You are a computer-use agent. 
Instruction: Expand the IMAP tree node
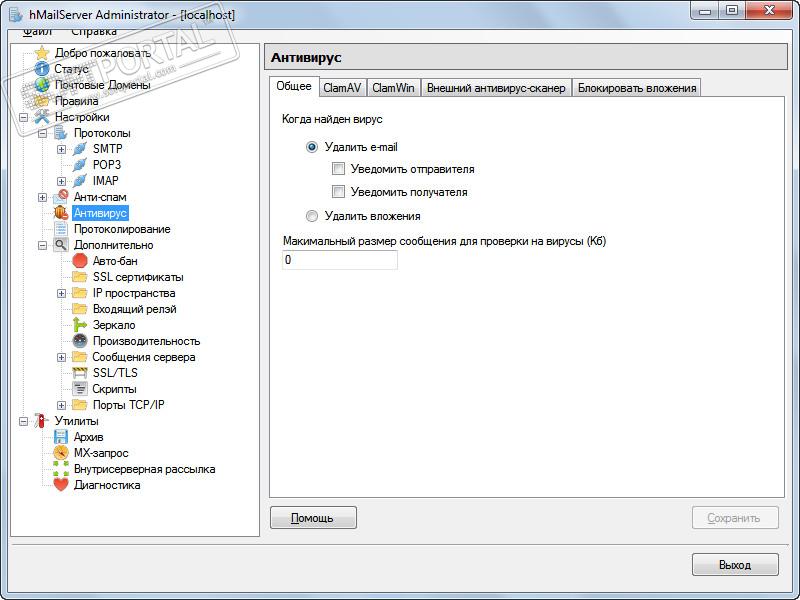[61, 181]
